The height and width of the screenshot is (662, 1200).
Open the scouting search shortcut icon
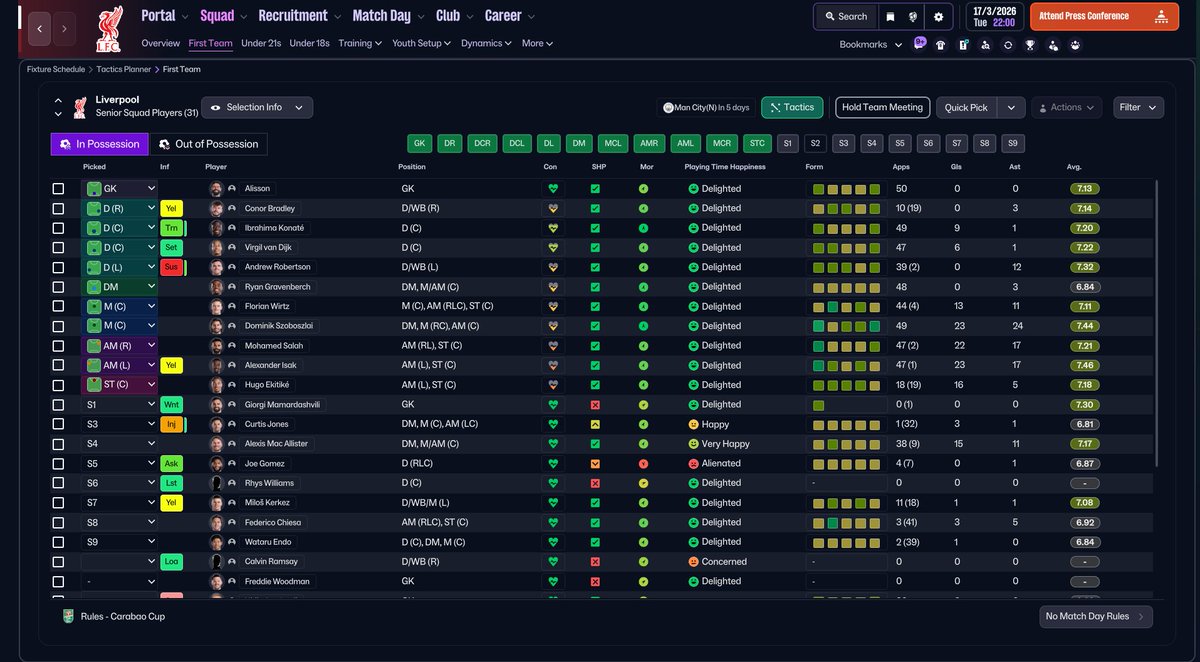point(985,45)
